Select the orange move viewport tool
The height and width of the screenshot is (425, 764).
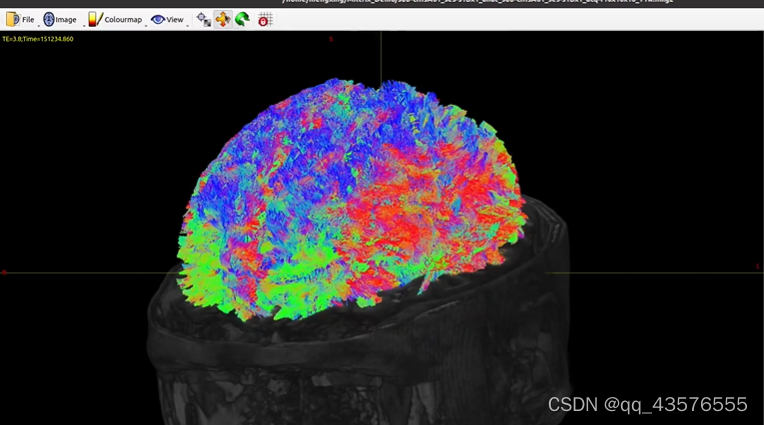click(x=223, y=19)
